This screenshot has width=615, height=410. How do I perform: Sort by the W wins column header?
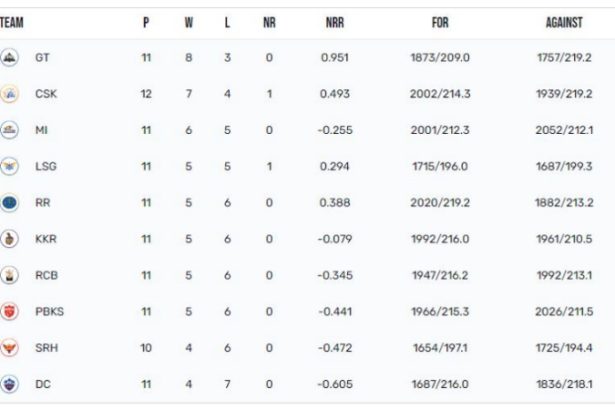click(189, 22)
